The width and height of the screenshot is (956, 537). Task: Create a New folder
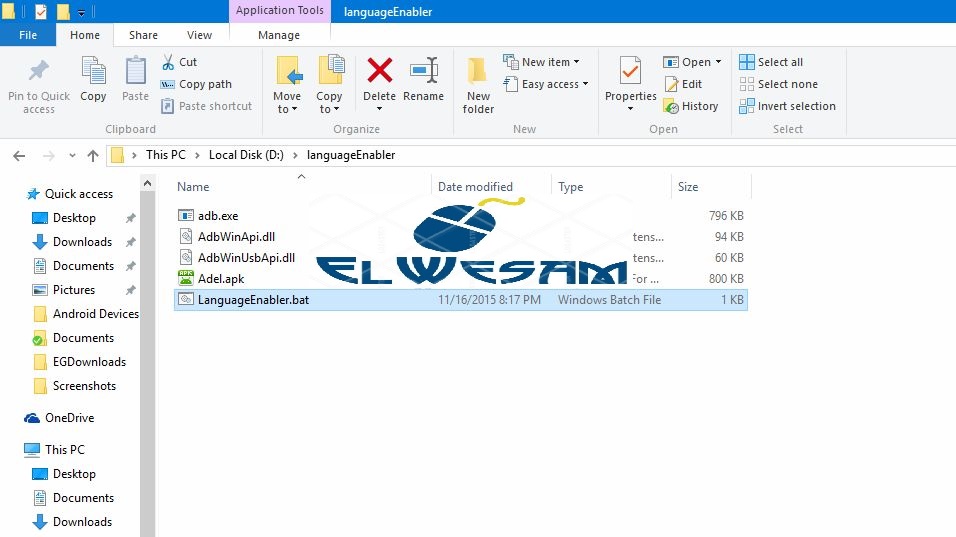pyautogui.click(x=478, y=85)
